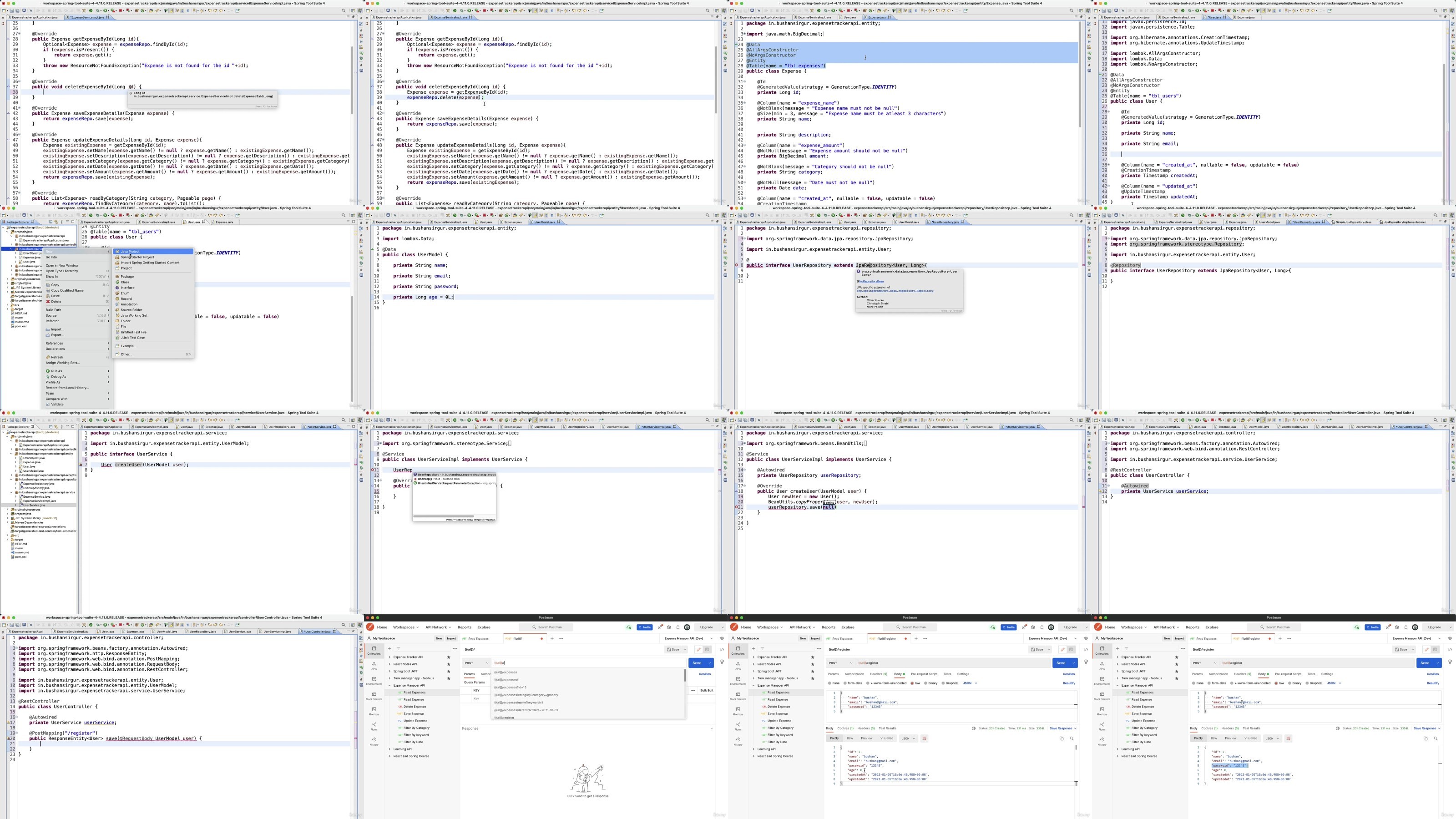Add new collection plus in Postman showing URL suggestions
The height and width of the screenshot is (819, 1456).
tap(389, 648)
